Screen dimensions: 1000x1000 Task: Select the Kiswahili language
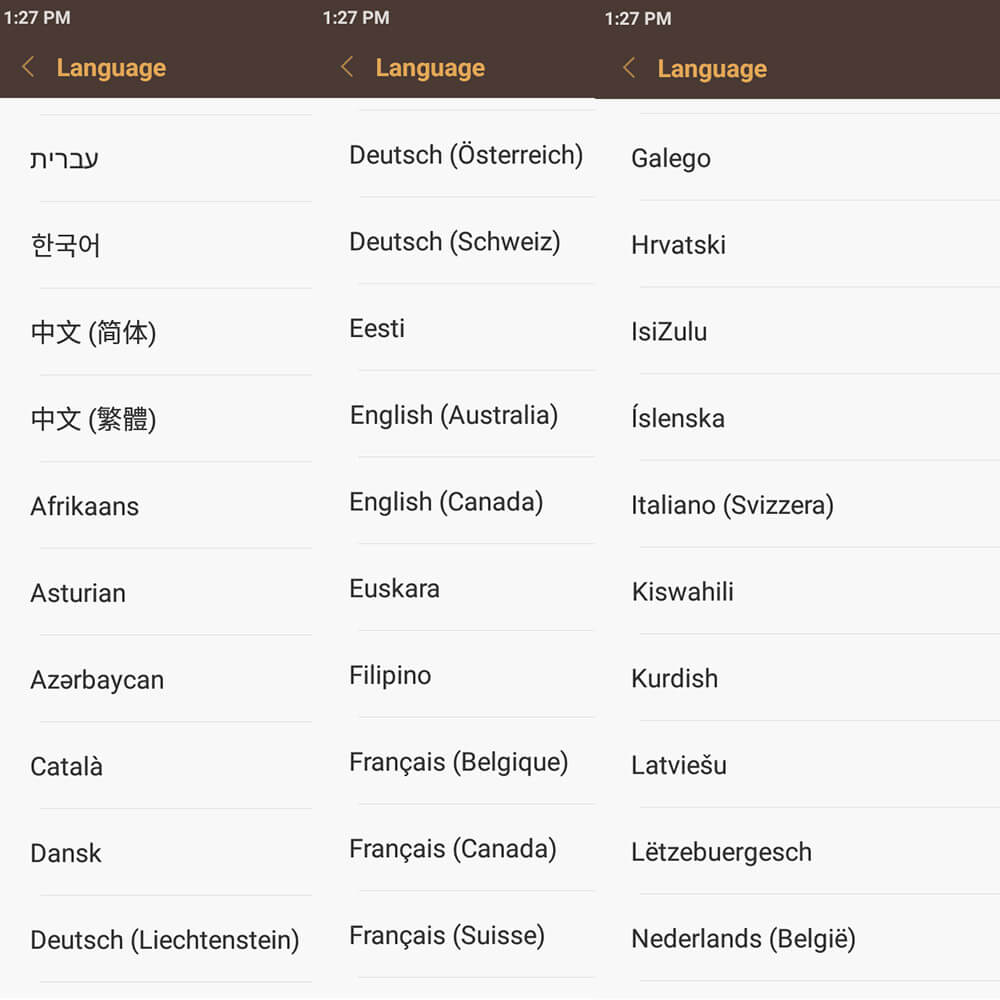[x=683, y=592]
